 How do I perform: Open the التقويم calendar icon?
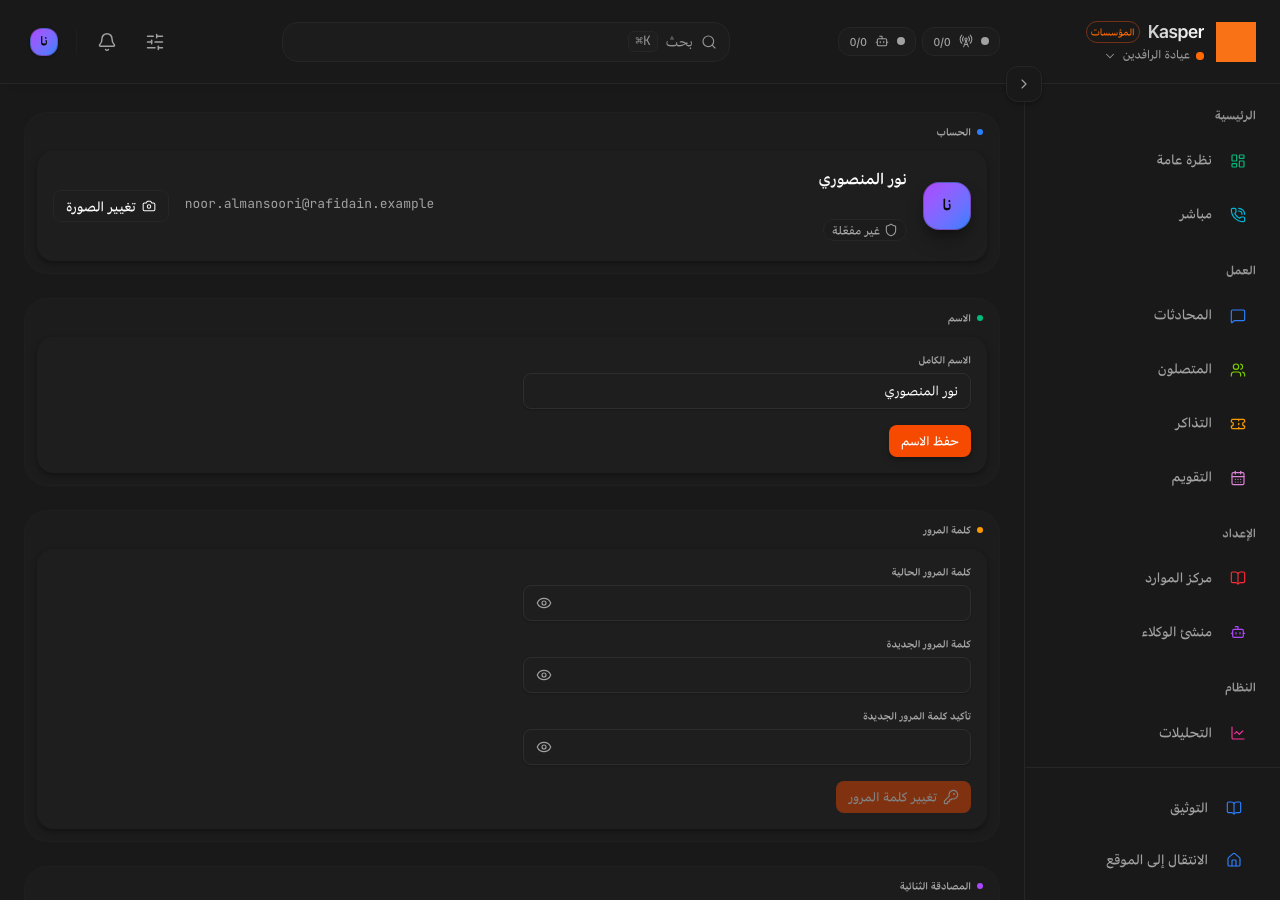(1238, 478)
